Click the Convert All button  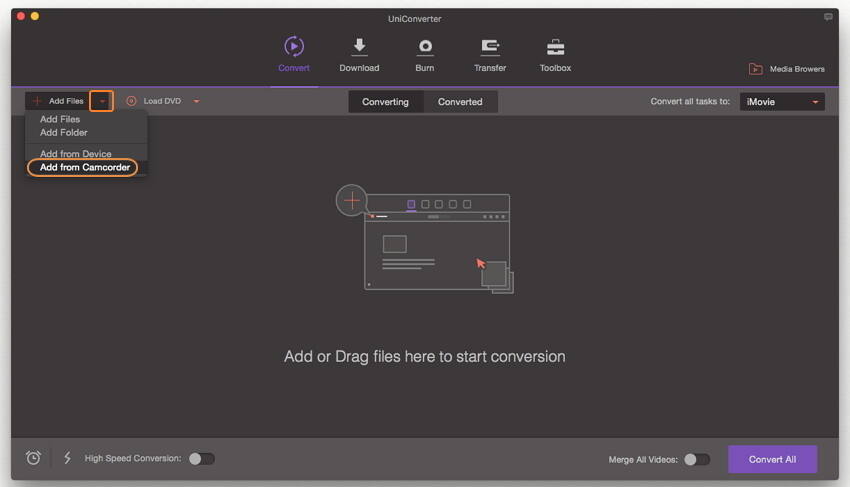coord(772,459)
